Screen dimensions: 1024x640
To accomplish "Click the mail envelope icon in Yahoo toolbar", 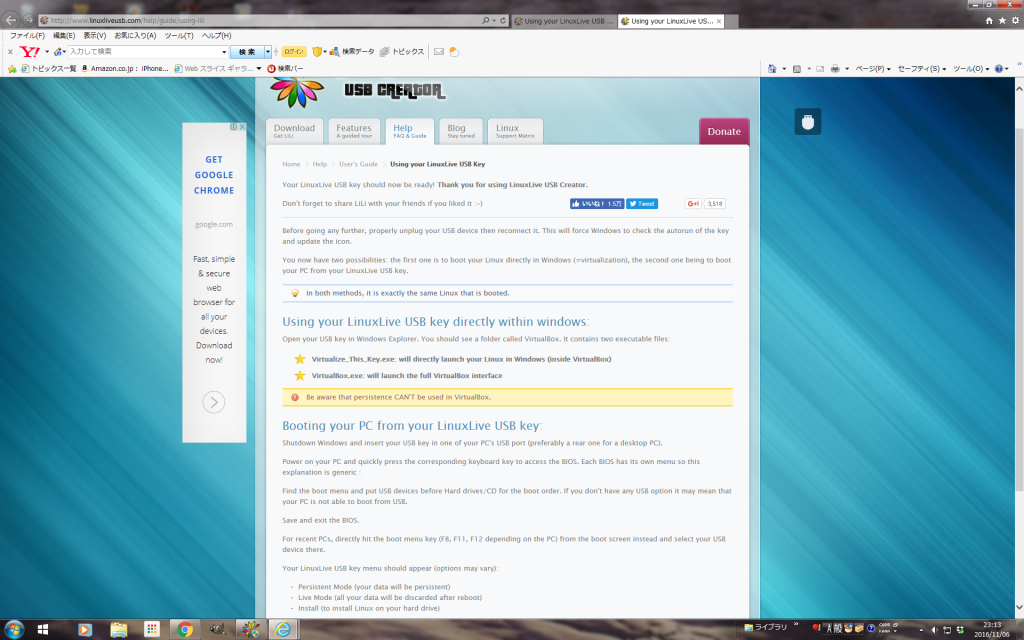I will coord(438,51).
